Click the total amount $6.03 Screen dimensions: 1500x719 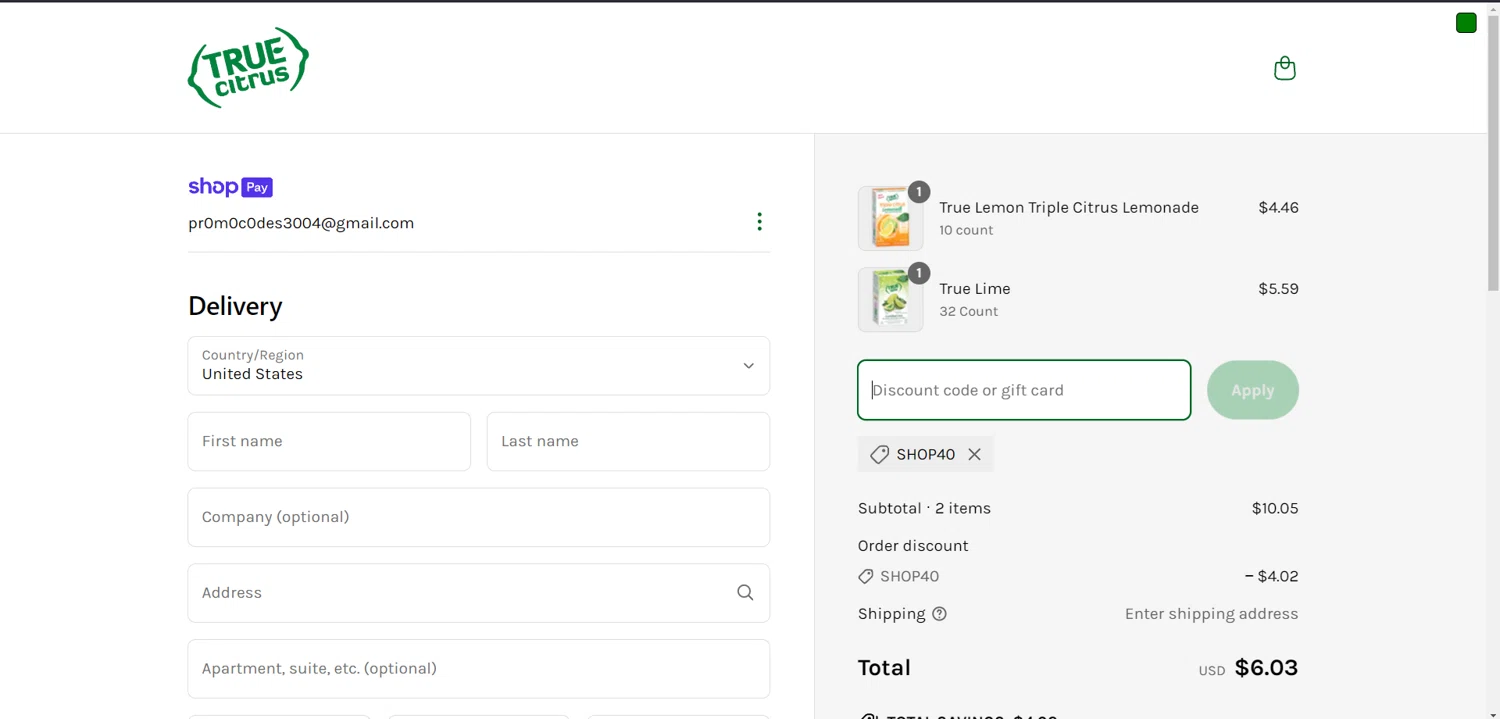click(1266, 668)
